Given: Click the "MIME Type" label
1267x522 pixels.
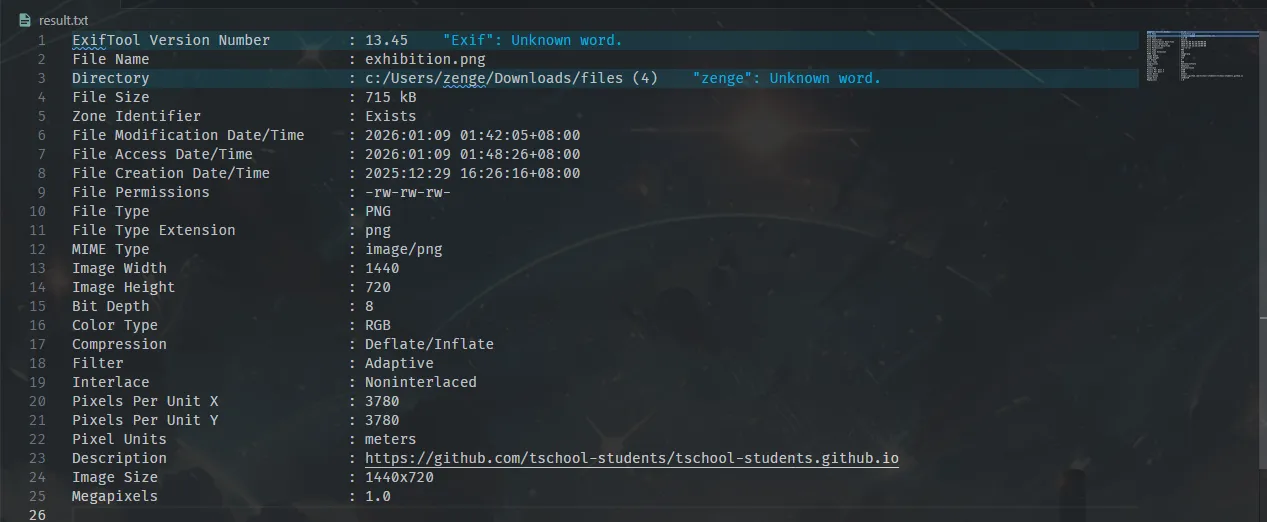Looking at the screenshot, I should tap(110, 249).
